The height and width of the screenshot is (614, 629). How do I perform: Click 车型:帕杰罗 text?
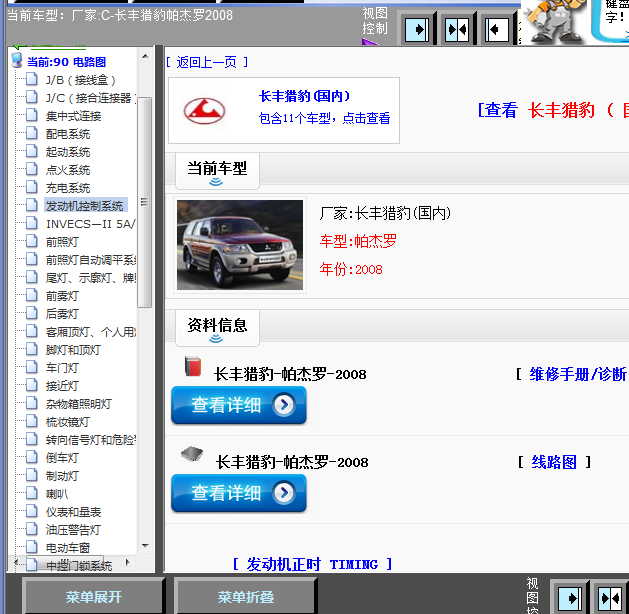pos(358,241)
